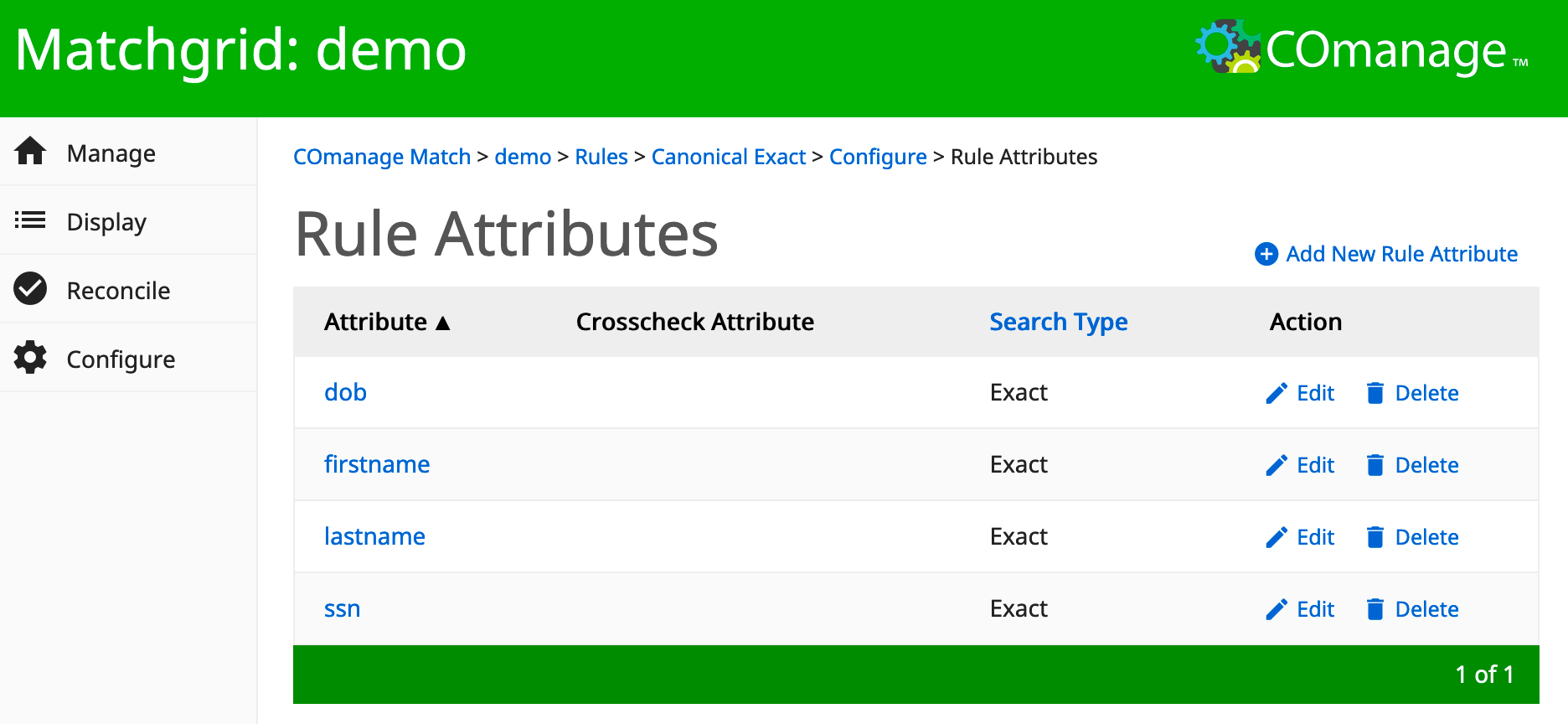Open the dob attribute link

point(345,392)
